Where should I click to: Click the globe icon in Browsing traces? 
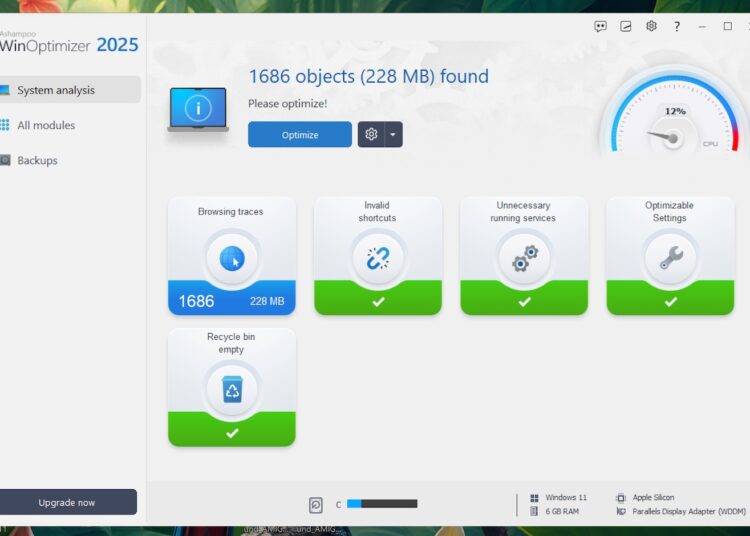(x=232, y=258)
